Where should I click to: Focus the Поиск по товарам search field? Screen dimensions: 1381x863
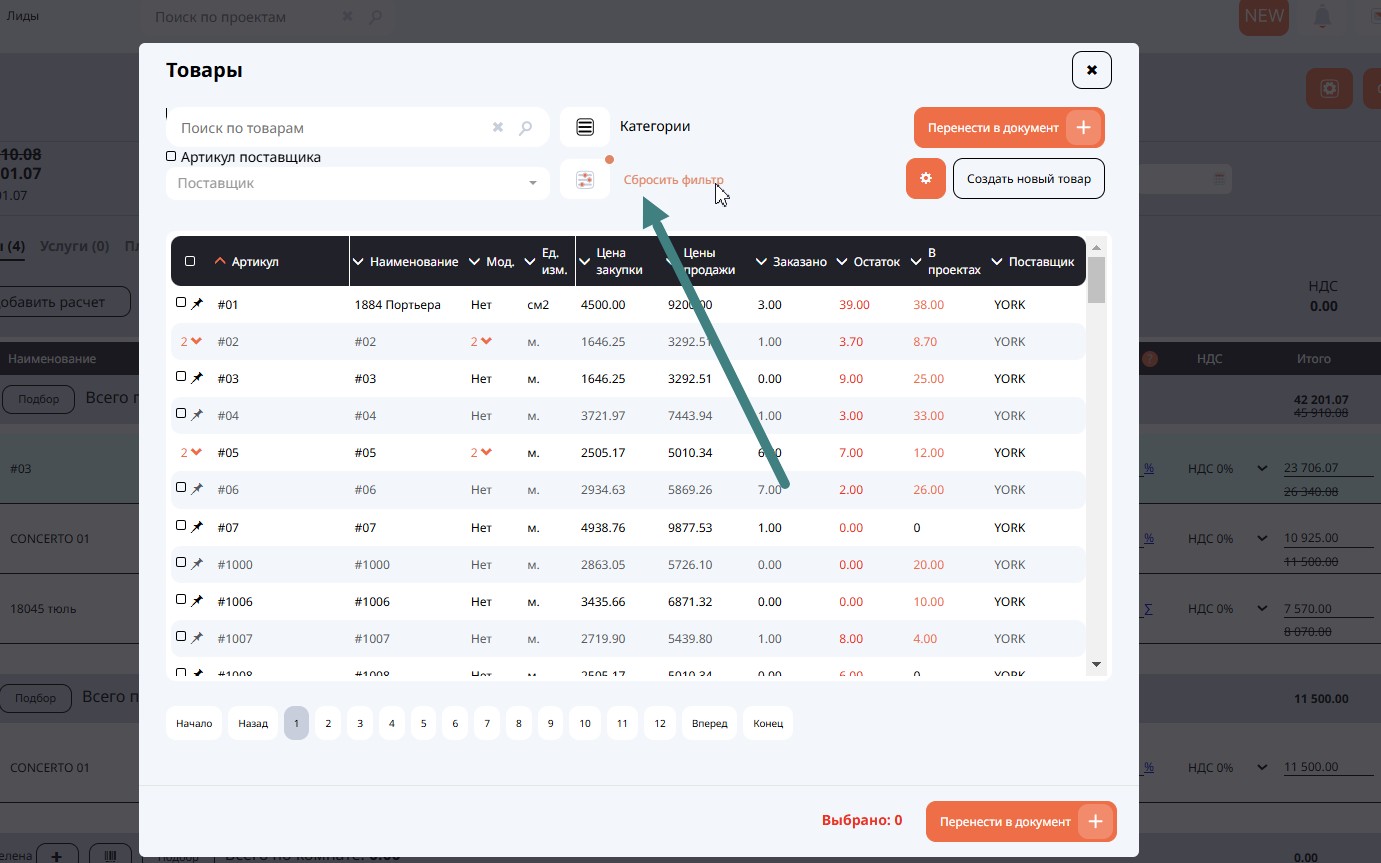click(330, 128)
